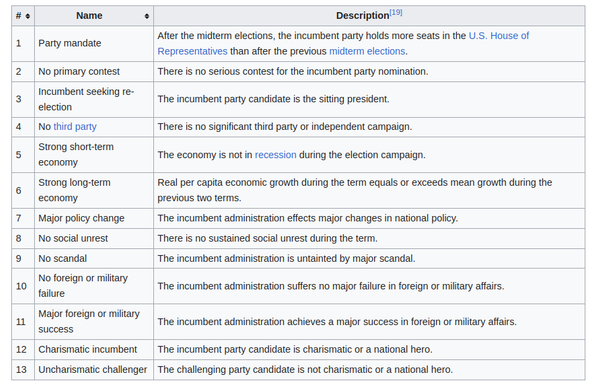Follow the midterm elections link

pos(367,51)
